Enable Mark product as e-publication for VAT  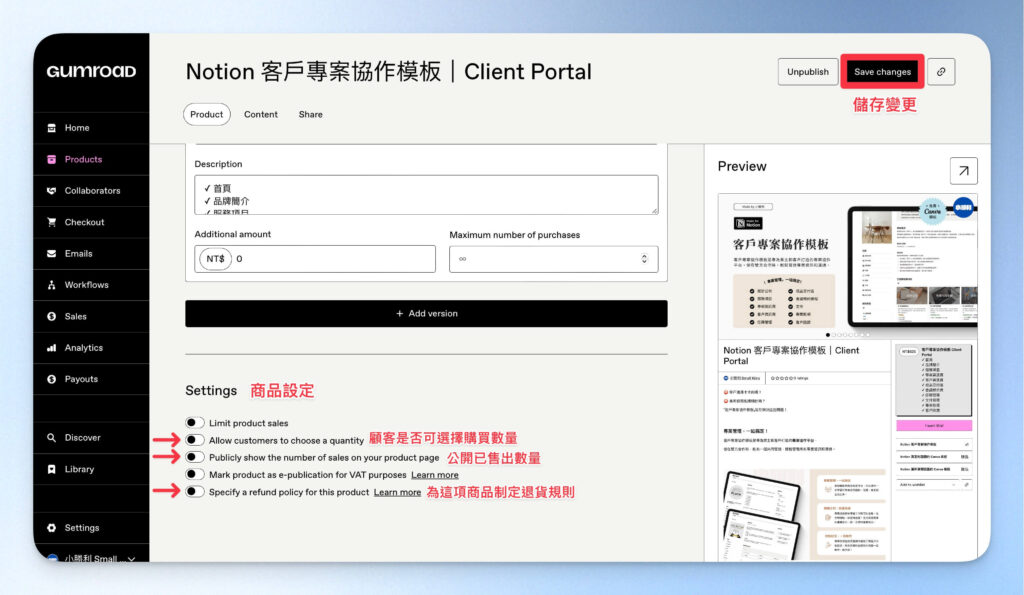click(x=195, y=474)
